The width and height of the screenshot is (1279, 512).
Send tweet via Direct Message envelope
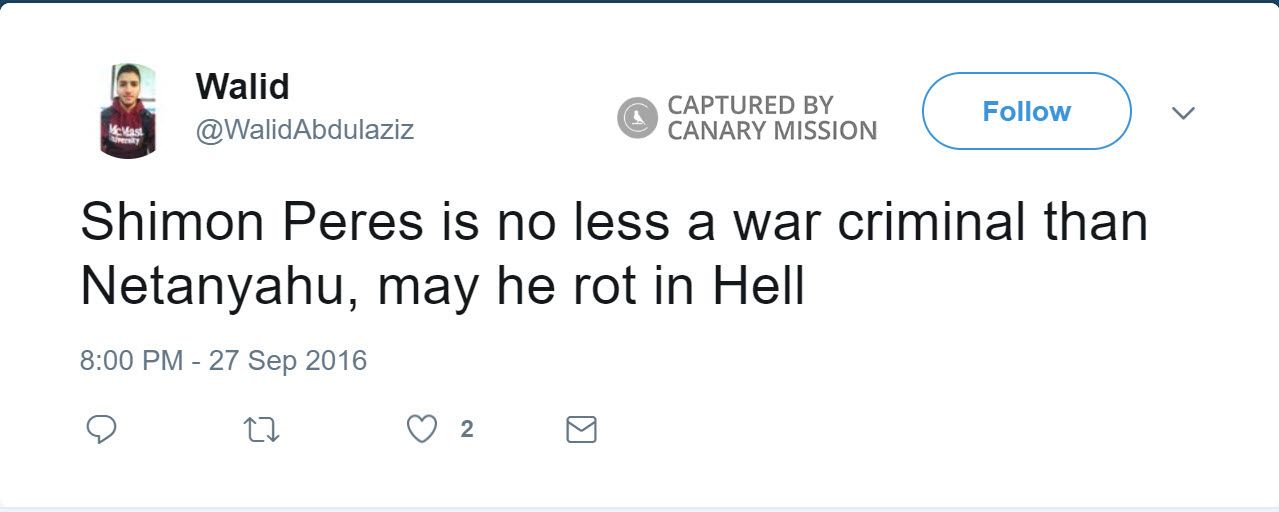(x=581, y=430)
